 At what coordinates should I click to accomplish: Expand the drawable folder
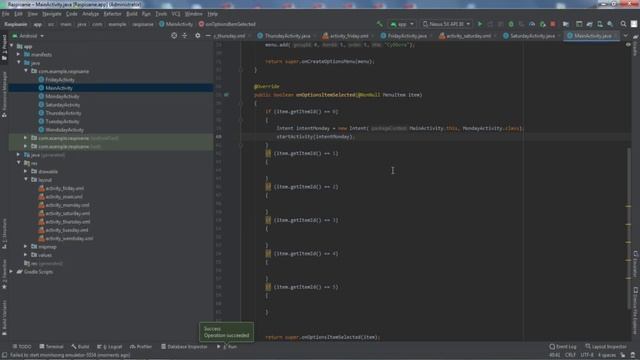26,171
